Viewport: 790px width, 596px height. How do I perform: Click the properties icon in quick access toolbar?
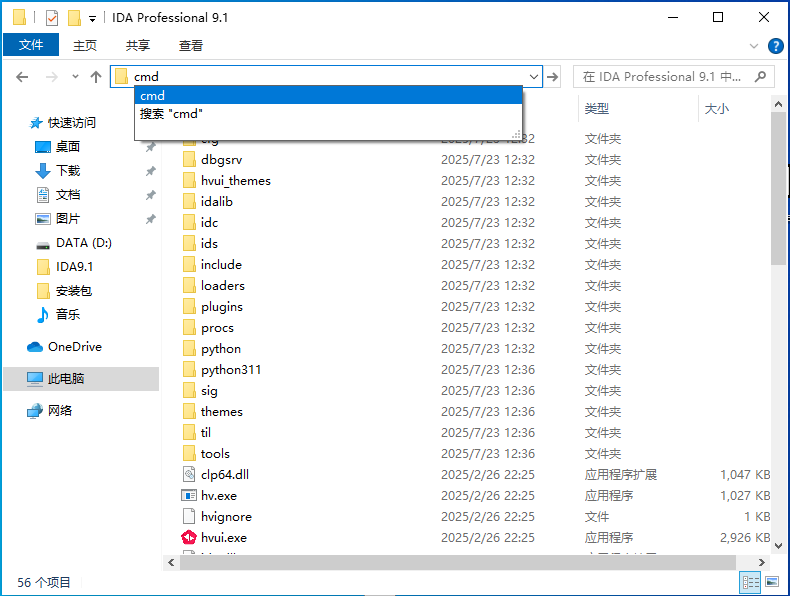[52, 18]
